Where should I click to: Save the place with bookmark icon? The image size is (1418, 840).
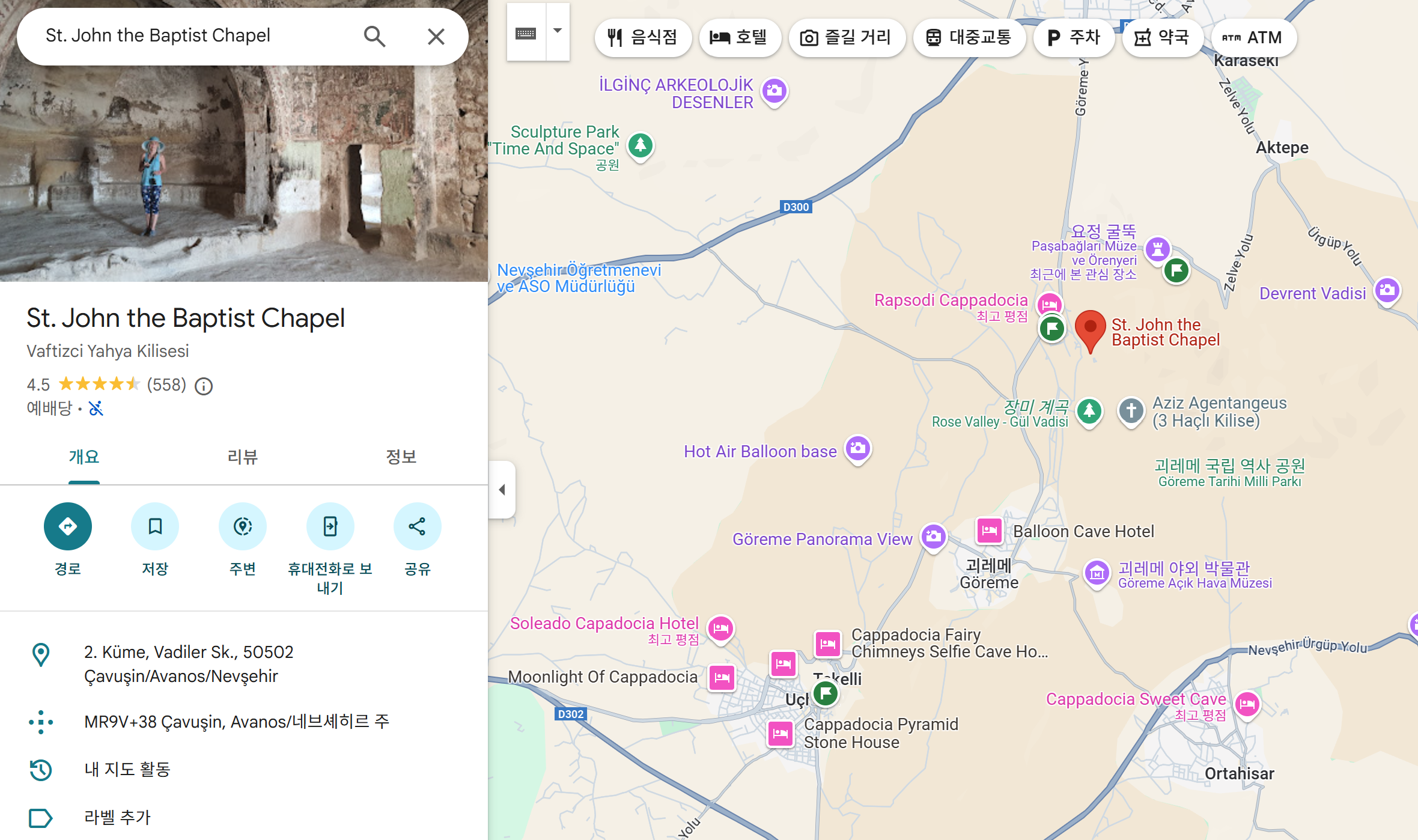[x=155, y=526]
